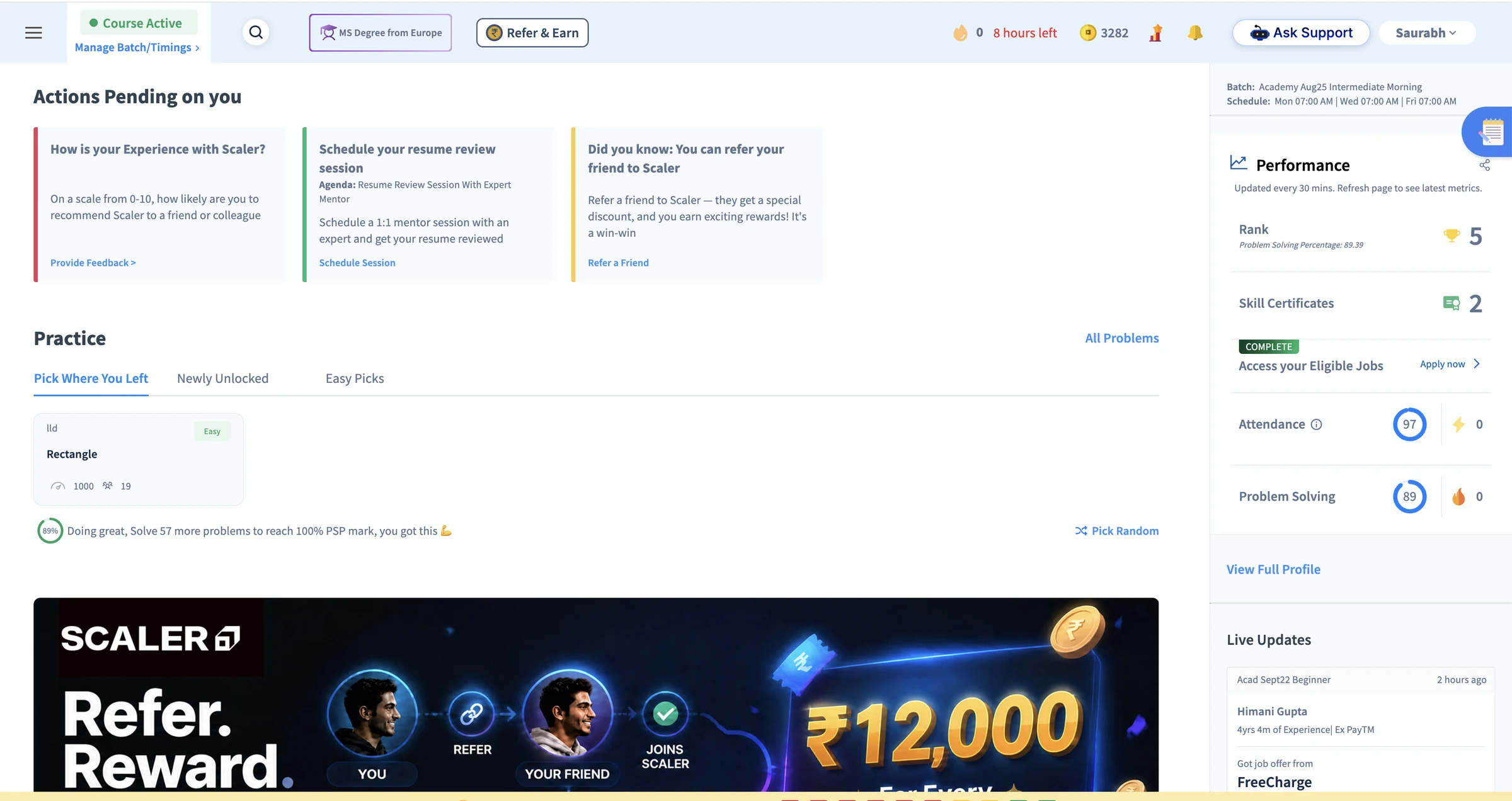This screenshot has width=1512, height=801.
Task: Expand the Saurabh profile dropdown
Action: click(1426, 33)
